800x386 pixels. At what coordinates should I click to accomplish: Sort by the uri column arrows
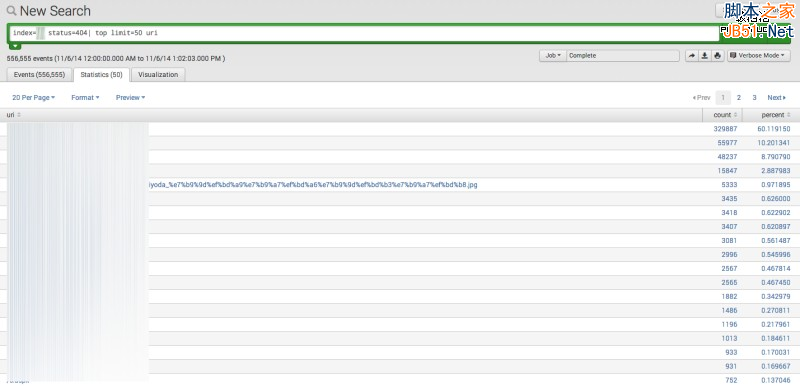(19, 115)
